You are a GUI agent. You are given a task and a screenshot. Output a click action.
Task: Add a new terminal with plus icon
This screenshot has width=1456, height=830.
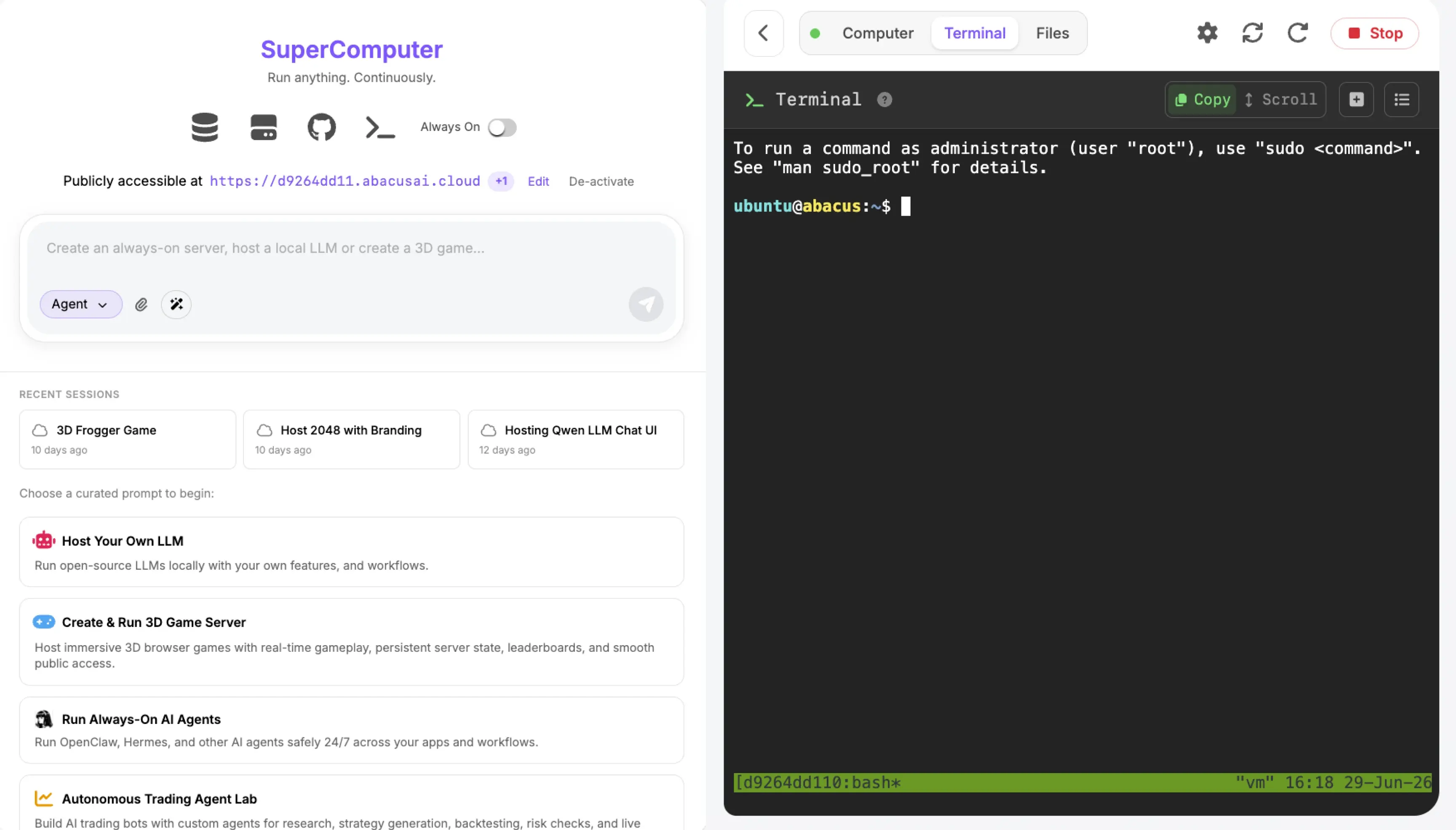point(1356,100)
